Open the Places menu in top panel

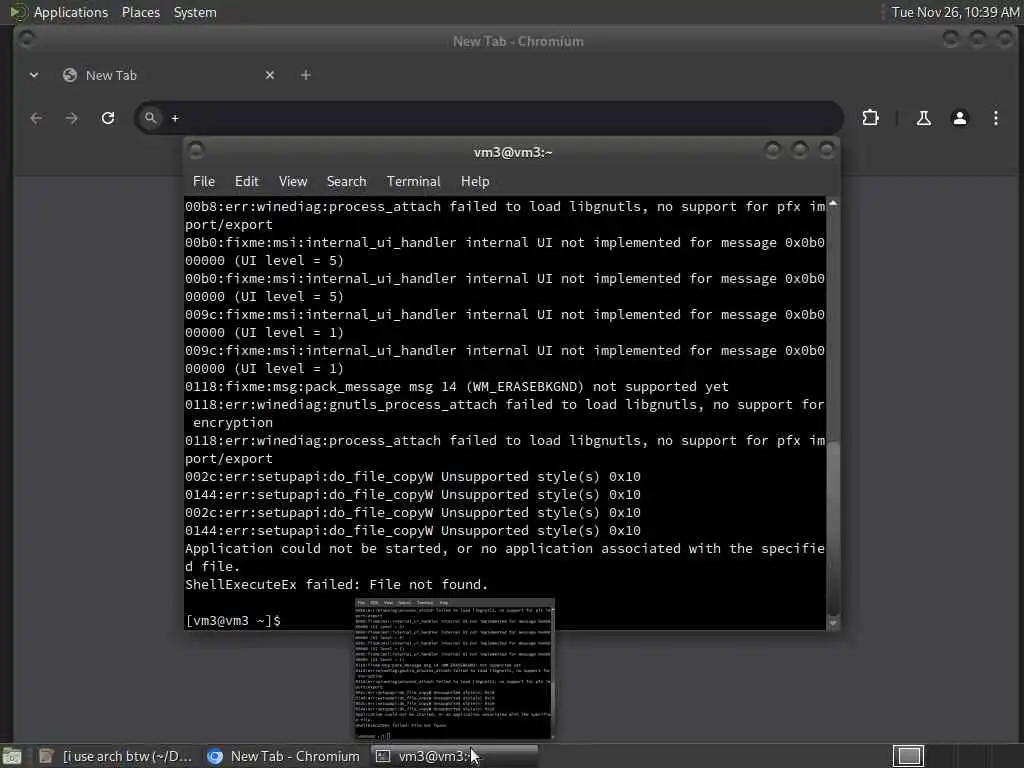tap(140, 12)
